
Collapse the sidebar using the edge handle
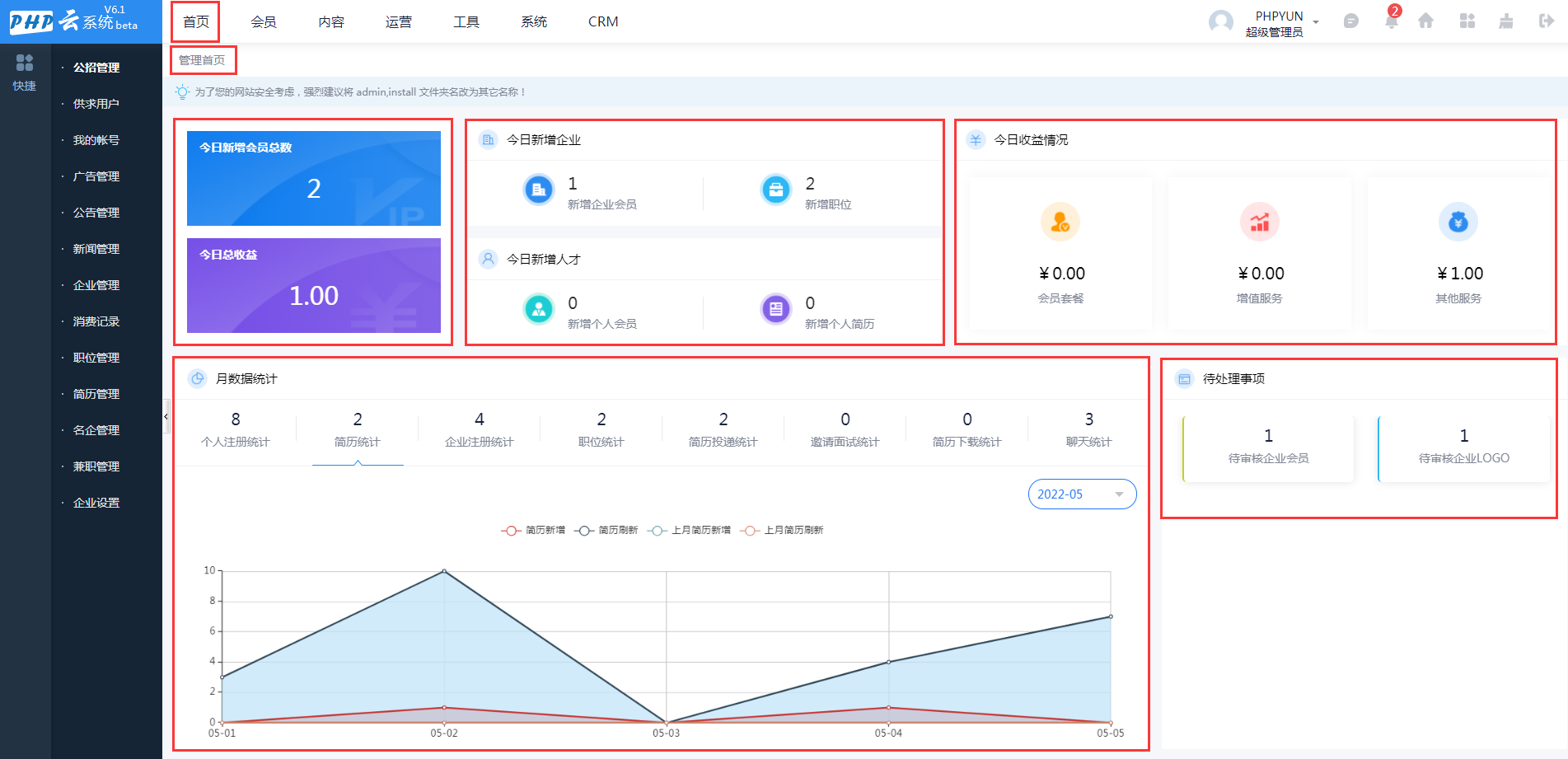point(166,416)
